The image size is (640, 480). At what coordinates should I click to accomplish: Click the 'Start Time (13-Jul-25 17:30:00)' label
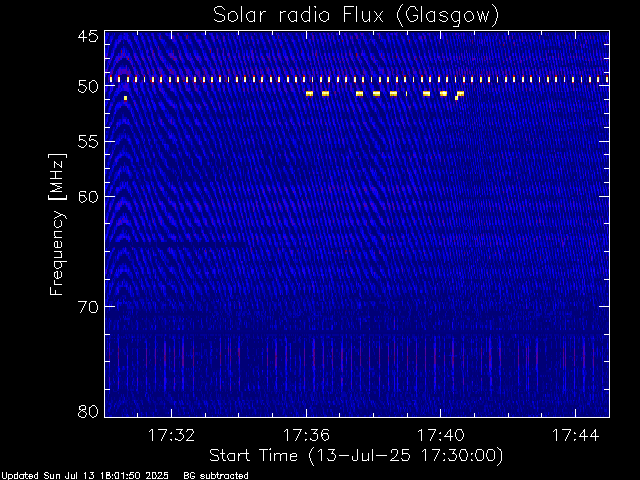356,456
